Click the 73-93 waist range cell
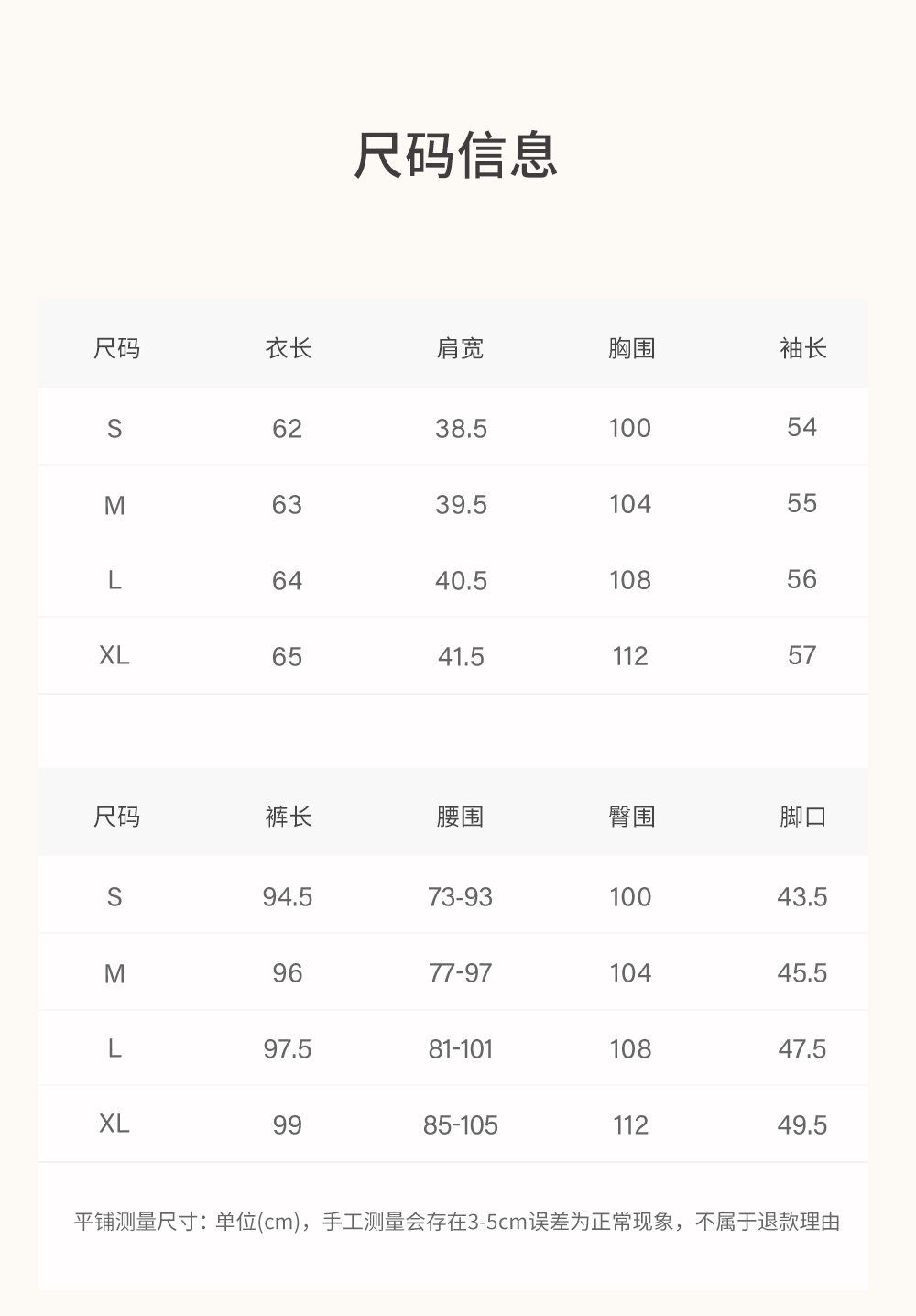The height and width of the screenshot is (1316, 916). [x=460, y=896]
